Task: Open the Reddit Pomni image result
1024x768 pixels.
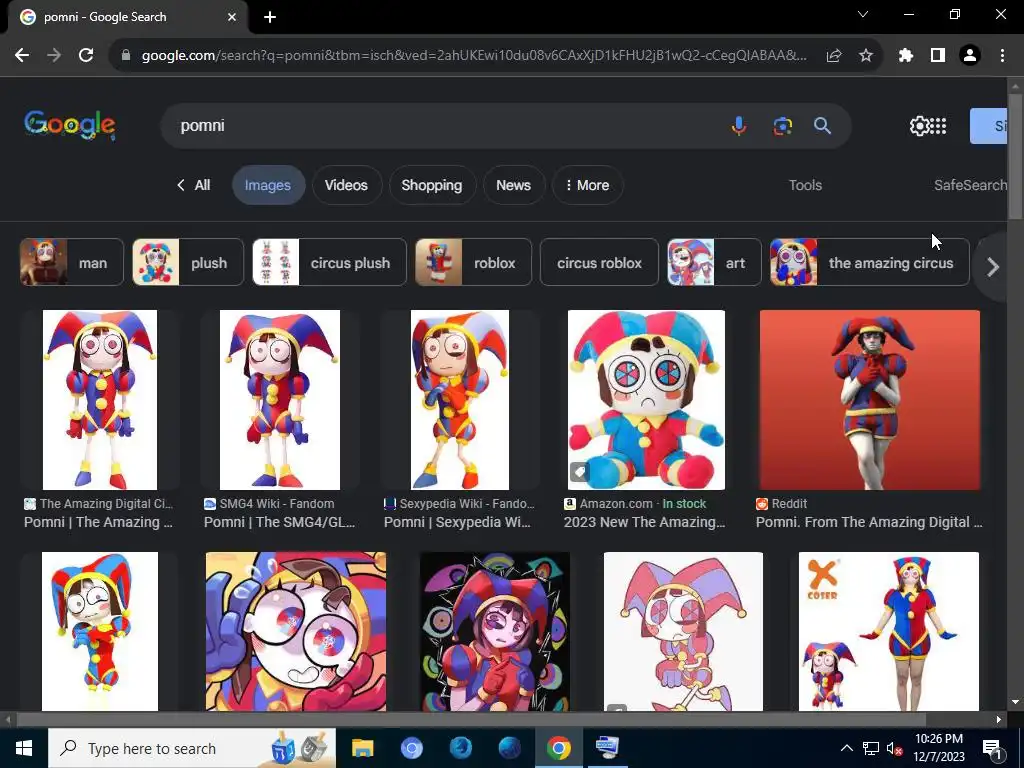Action: click(x=870, y=400)
